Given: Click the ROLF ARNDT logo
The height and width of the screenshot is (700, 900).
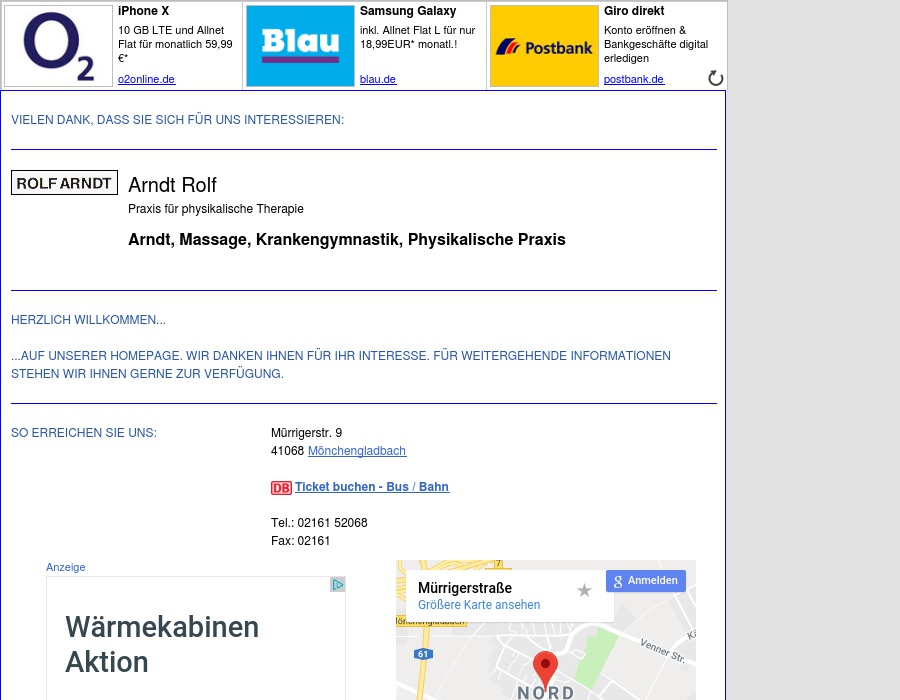Looking at the screenshot, I should click(x=64, y=183).
